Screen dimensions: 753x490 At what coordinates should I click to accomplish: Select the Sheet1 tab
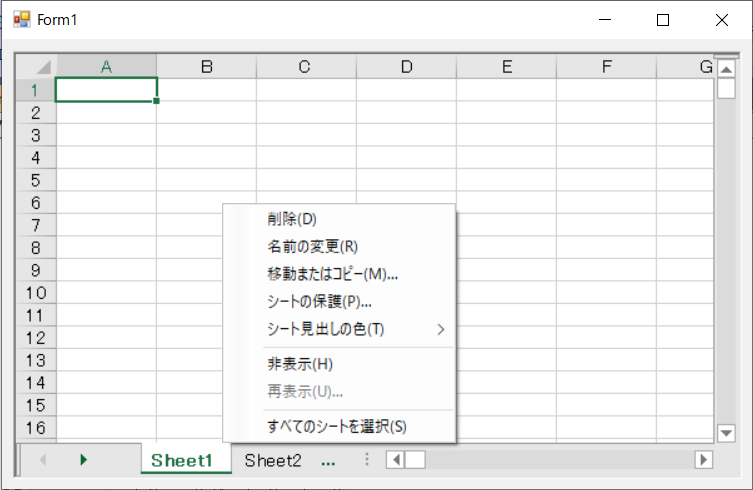(x=182, y=460)
